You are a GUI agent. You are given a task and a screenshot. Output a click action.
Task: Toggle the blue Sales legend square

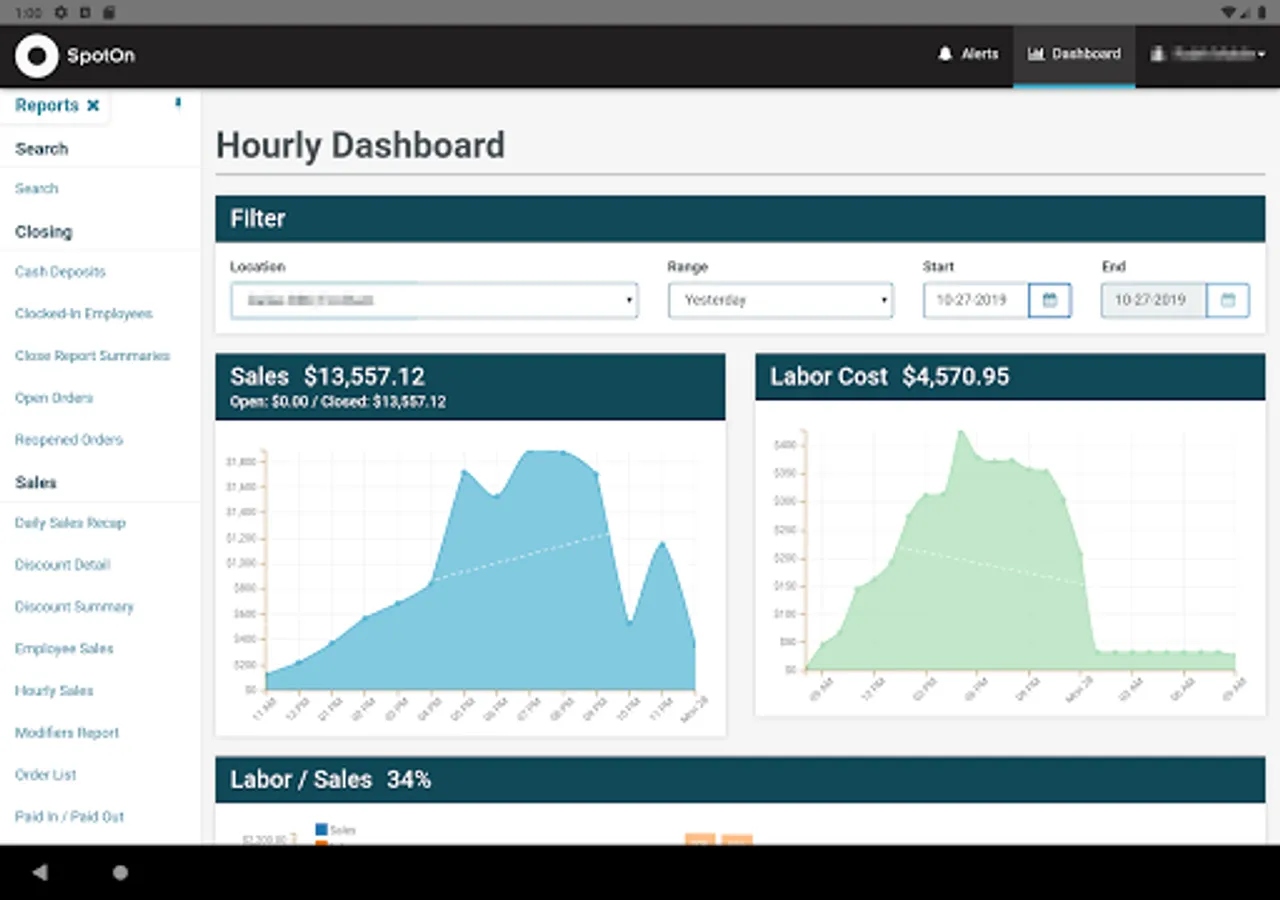pos(321,829)
